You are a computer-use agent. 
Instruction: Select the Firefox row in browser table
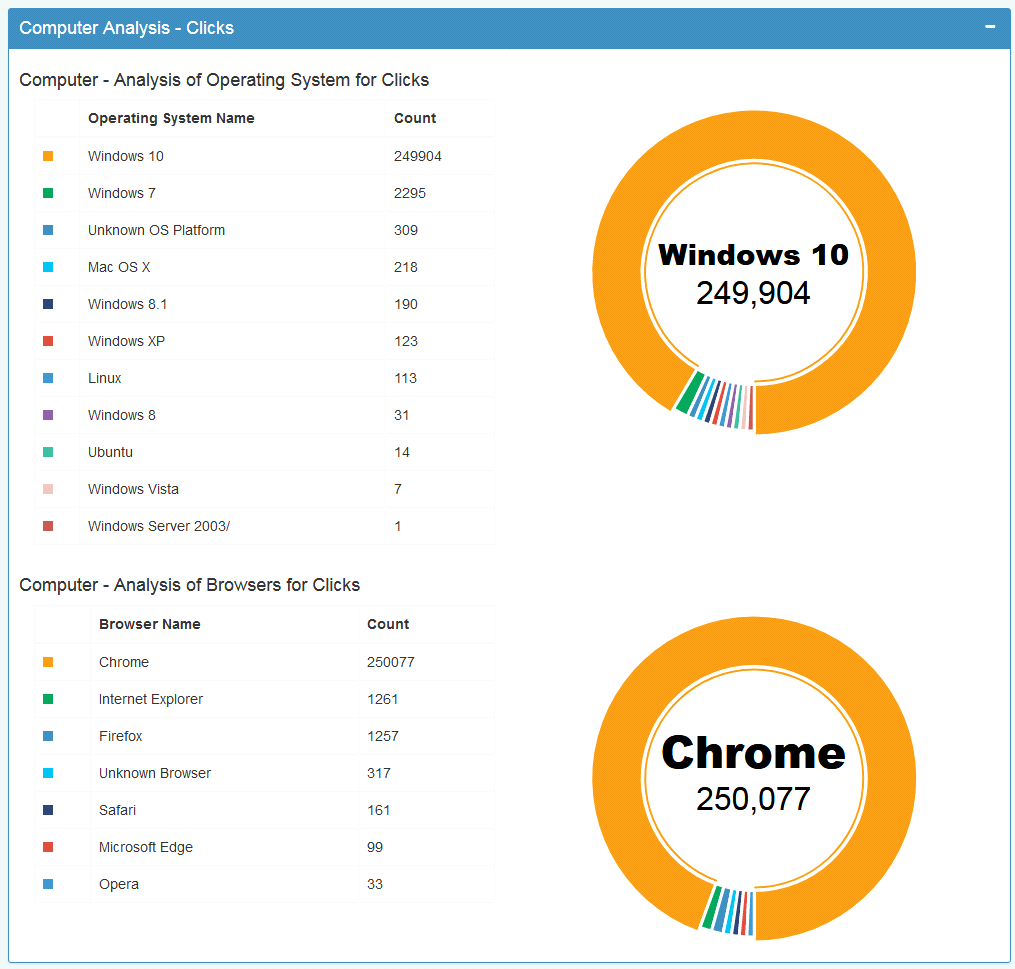click(x=121, y=736)
